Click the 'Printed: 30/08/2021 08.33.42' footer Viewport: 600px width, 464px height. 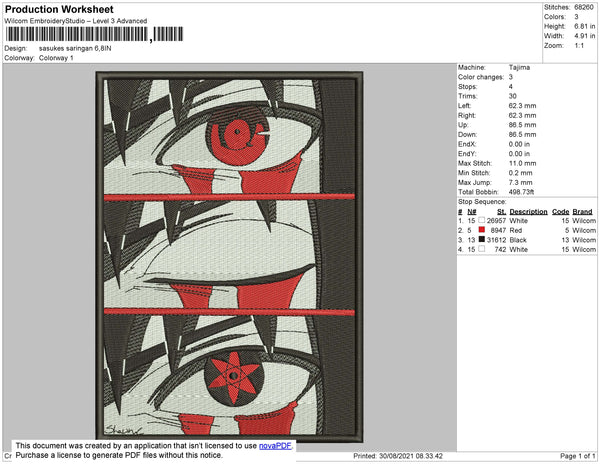click(x=398, y=456)
